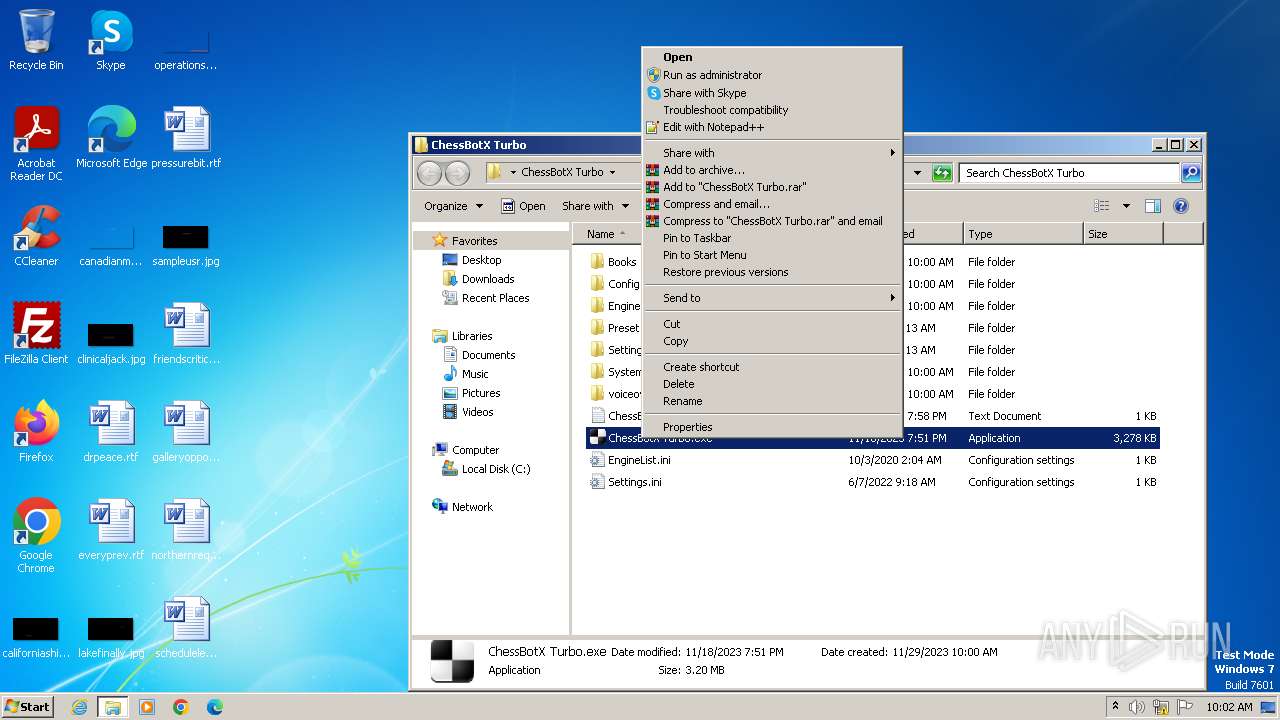Choose Share with Skype
The height and width of the screenshot is (720, 1280).
[x=772, y=93]
